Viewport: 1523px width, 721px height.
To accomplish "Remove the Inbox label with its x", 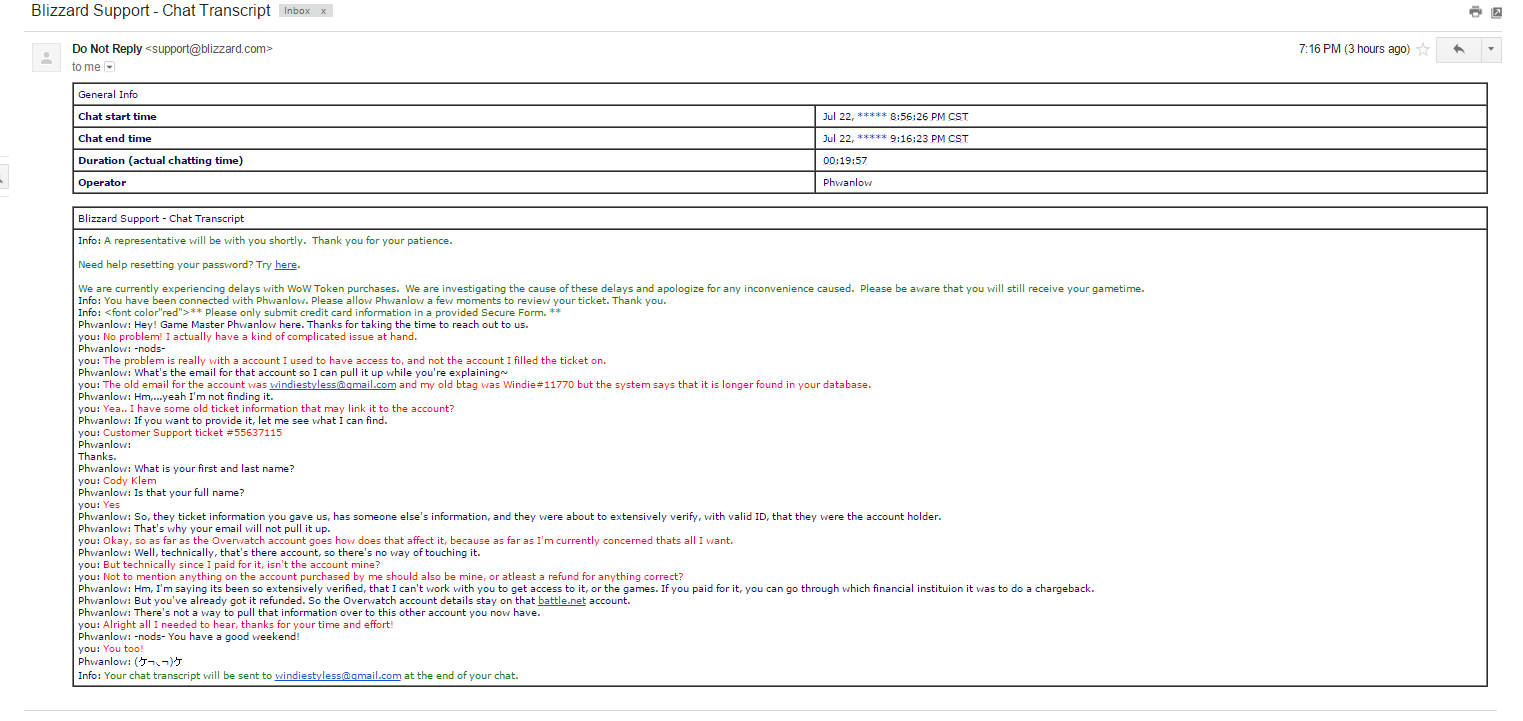I will (323, 11).
